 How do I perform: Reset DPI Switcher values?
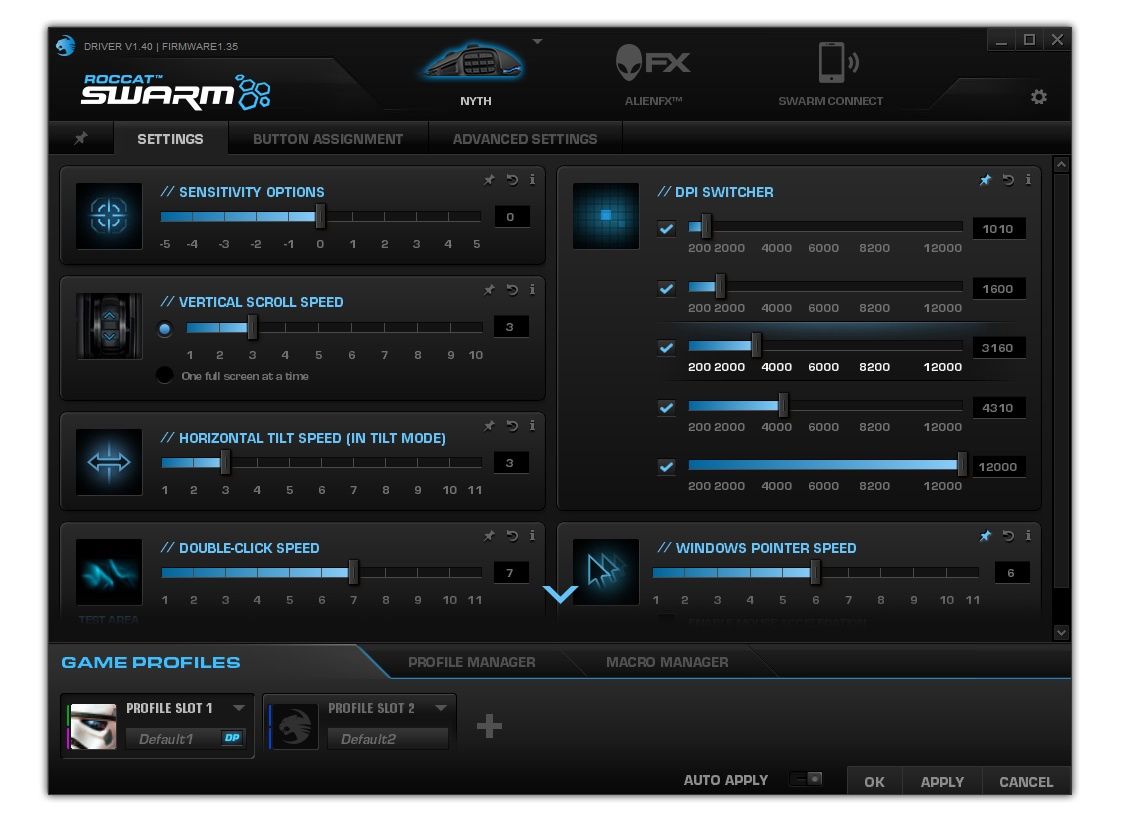(x=1008, y=180)
